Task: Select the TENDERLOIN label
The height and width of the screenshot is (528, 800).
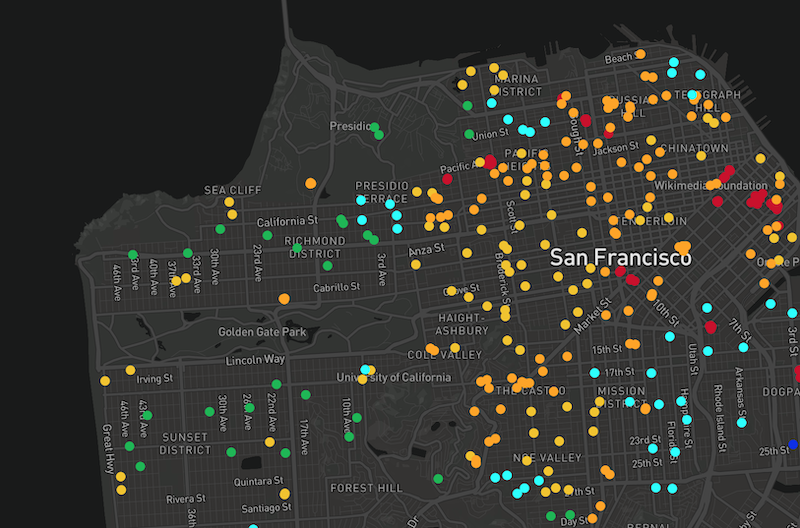Action: click(x=652, y=221)
